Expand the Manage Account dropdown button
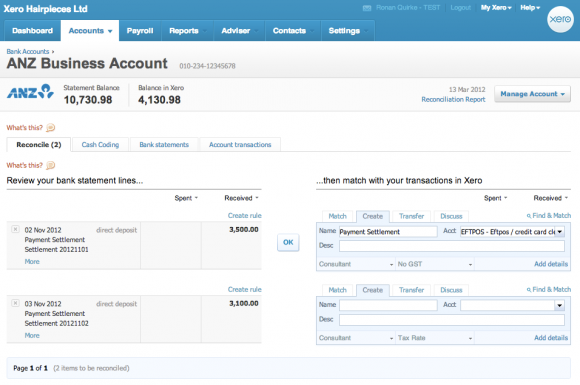 (x=532, y=94)
